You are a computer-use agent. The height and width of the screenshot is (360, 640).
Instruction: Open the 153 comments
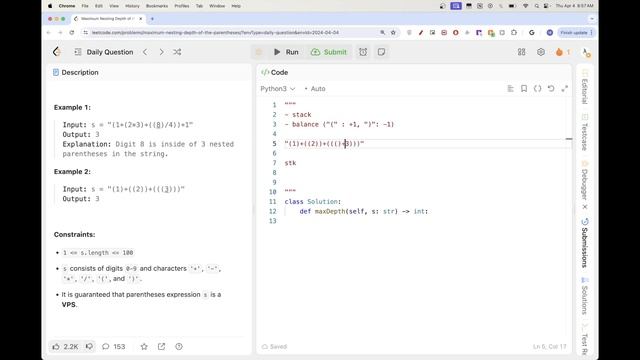[x=113, y=347]
